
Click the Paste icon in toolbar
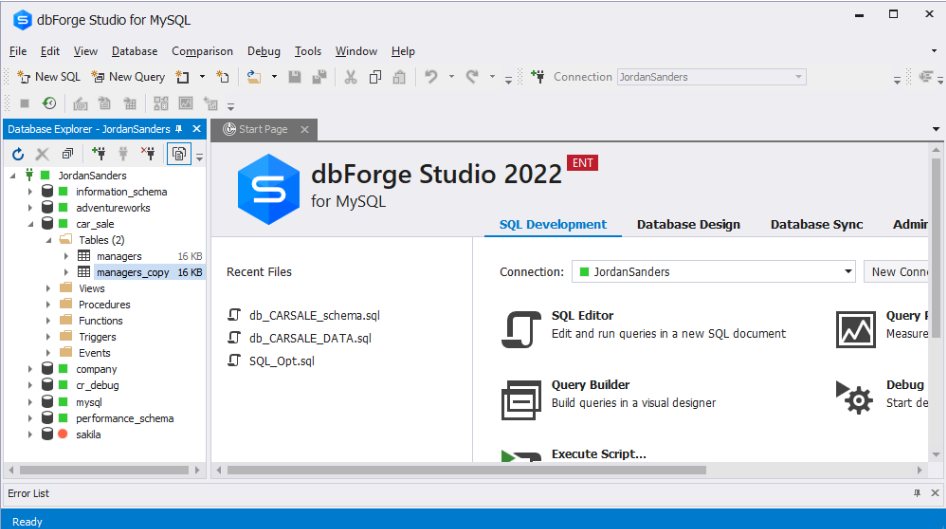pyautogui.click(x=399, y=77)
